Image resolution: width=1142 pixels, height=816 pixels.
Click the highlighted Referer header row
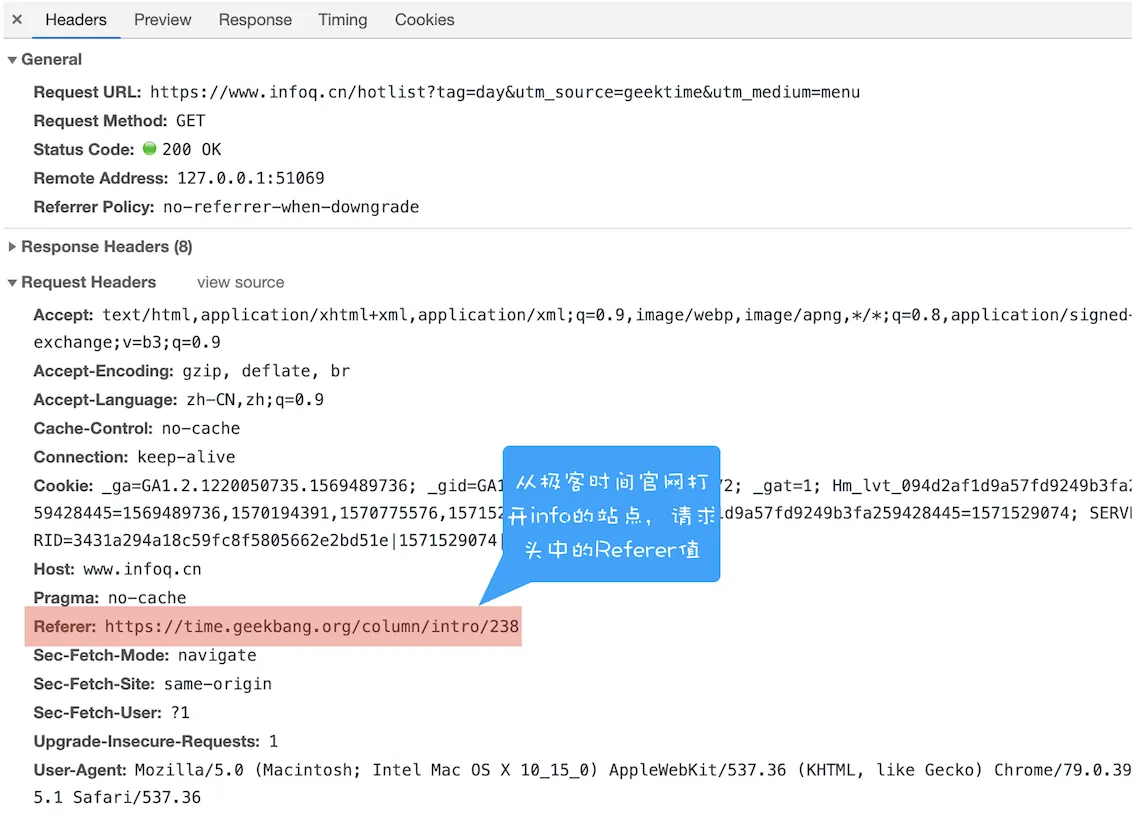tap(273, 627)
